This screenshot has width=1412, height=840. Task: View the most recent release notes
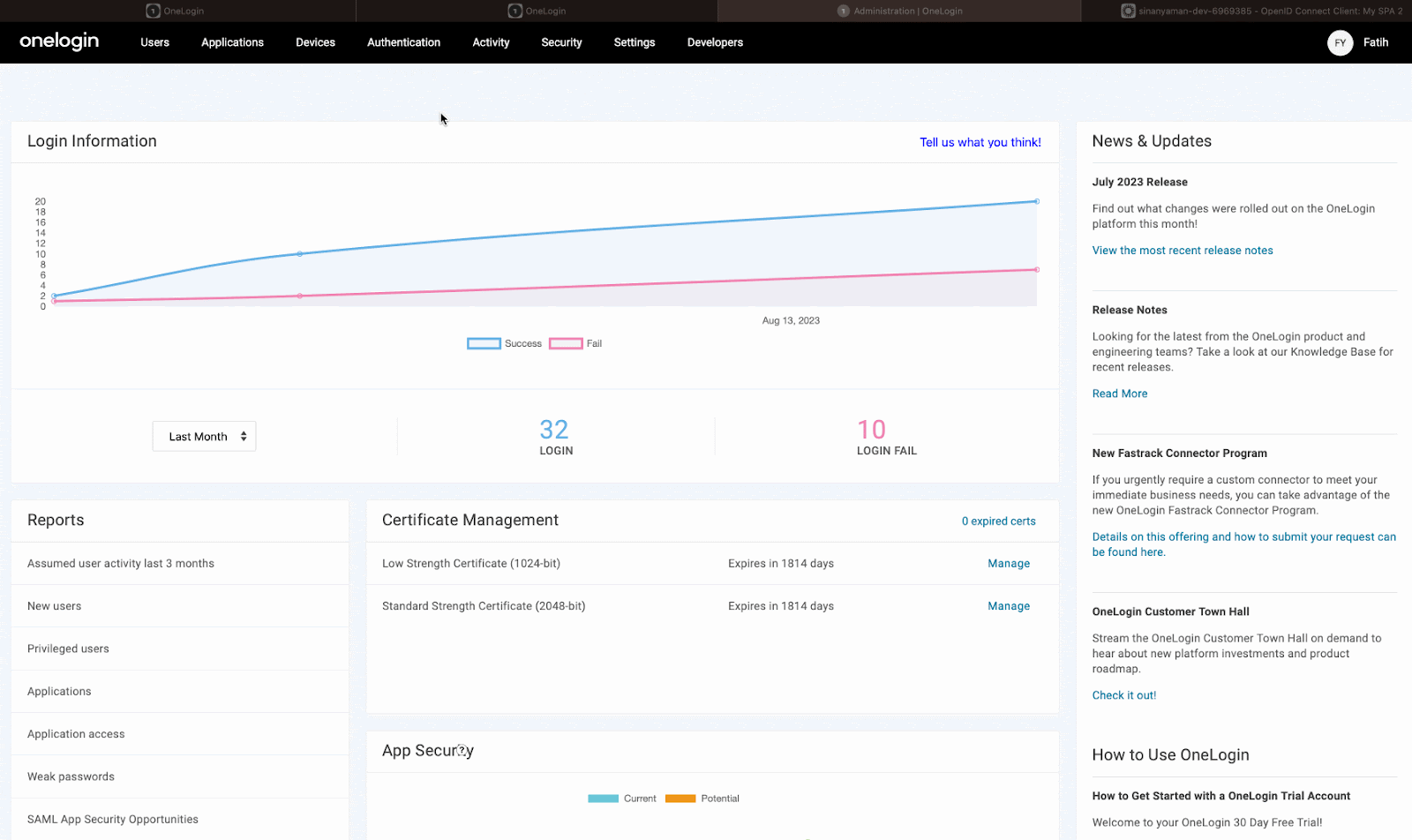click(x=1182, y=251)
